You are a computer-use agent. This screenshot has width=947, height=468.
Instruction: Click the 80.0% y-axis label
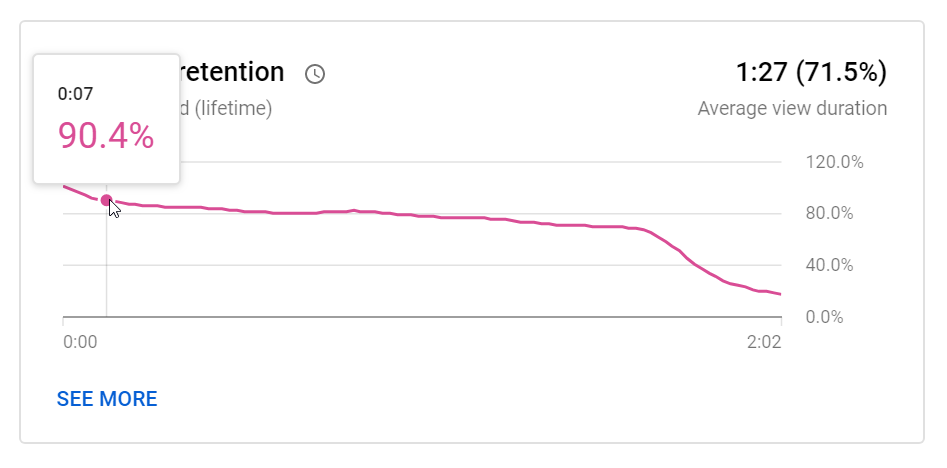coord(829,214)
